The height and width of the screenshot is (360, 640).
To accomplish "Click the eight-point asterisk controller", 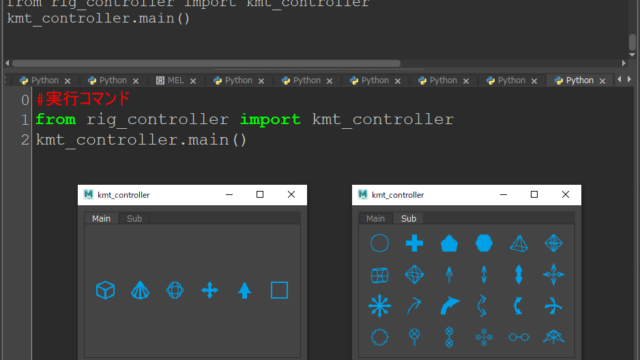I will point(380,306).
